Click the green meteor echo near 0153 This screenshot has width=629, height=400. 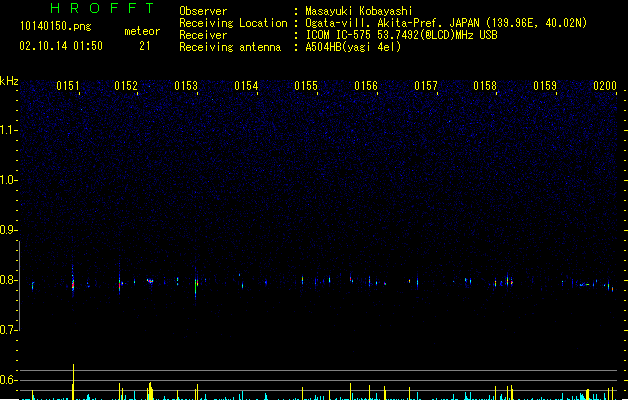click(196, 287)
